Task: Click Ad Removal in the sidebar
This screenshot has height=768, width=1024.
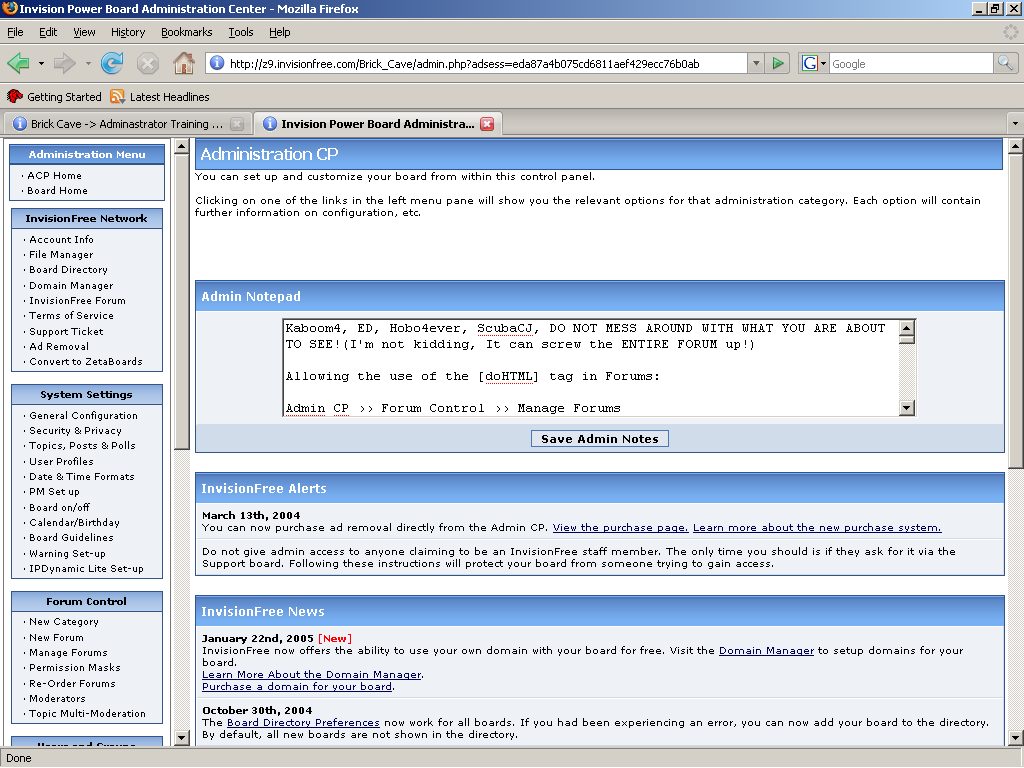Action: 59,347
